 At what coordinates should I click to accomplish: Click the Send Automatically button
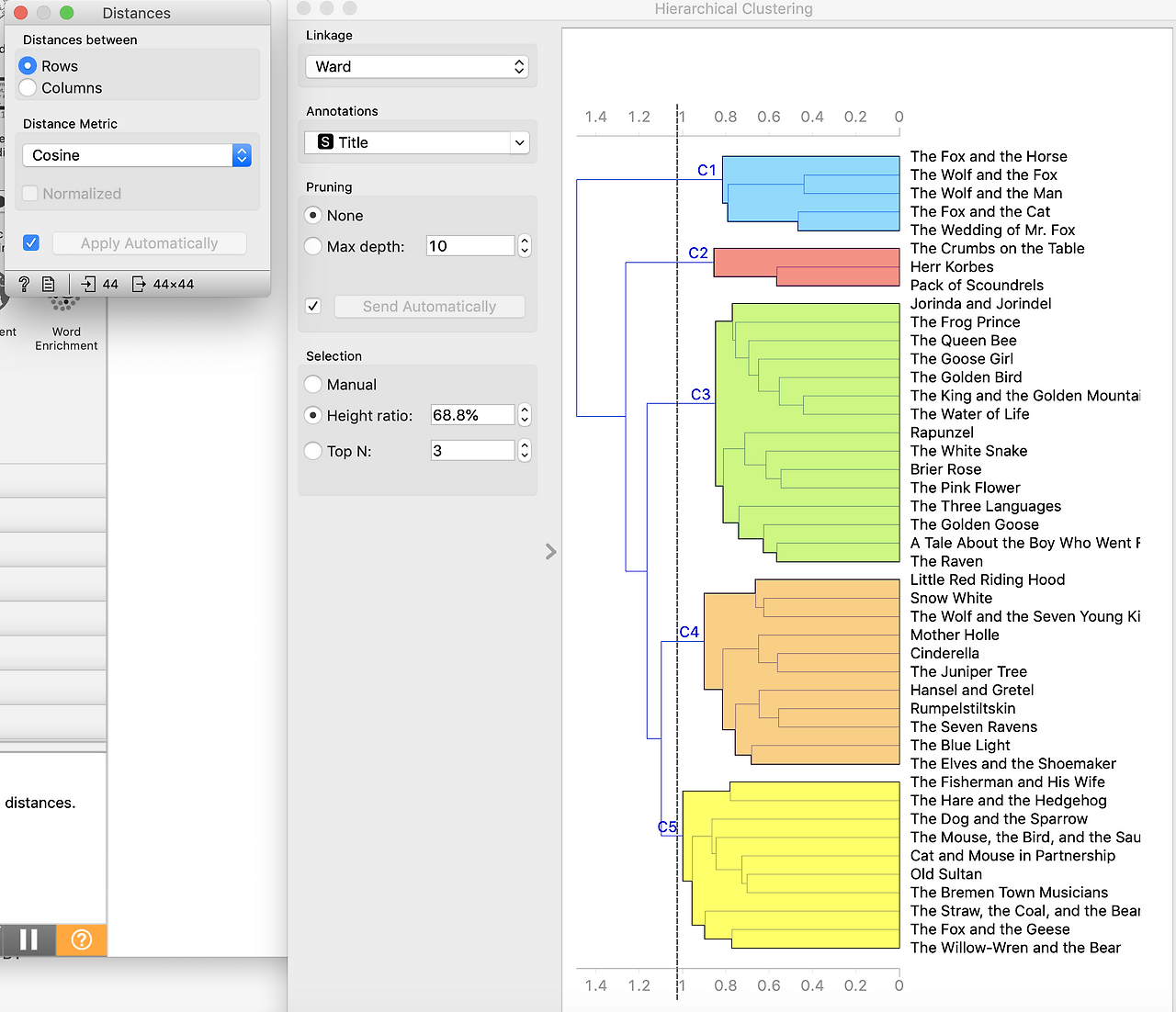pyautogui.click(x=429, y=307)
